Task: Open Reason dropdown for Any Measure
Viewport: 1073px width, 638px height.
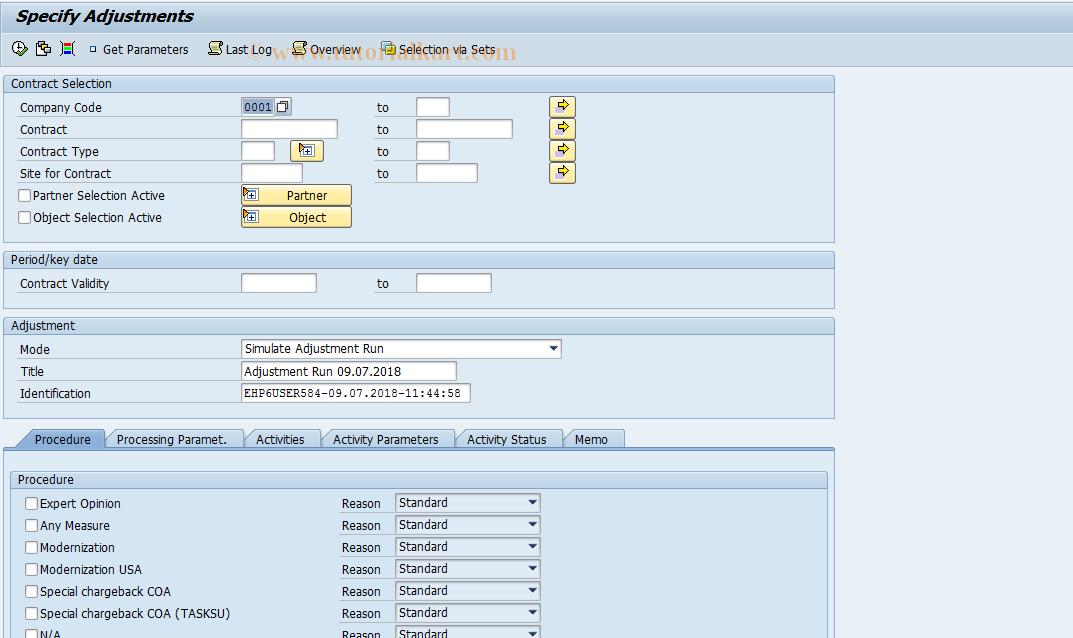Action: 532,524
